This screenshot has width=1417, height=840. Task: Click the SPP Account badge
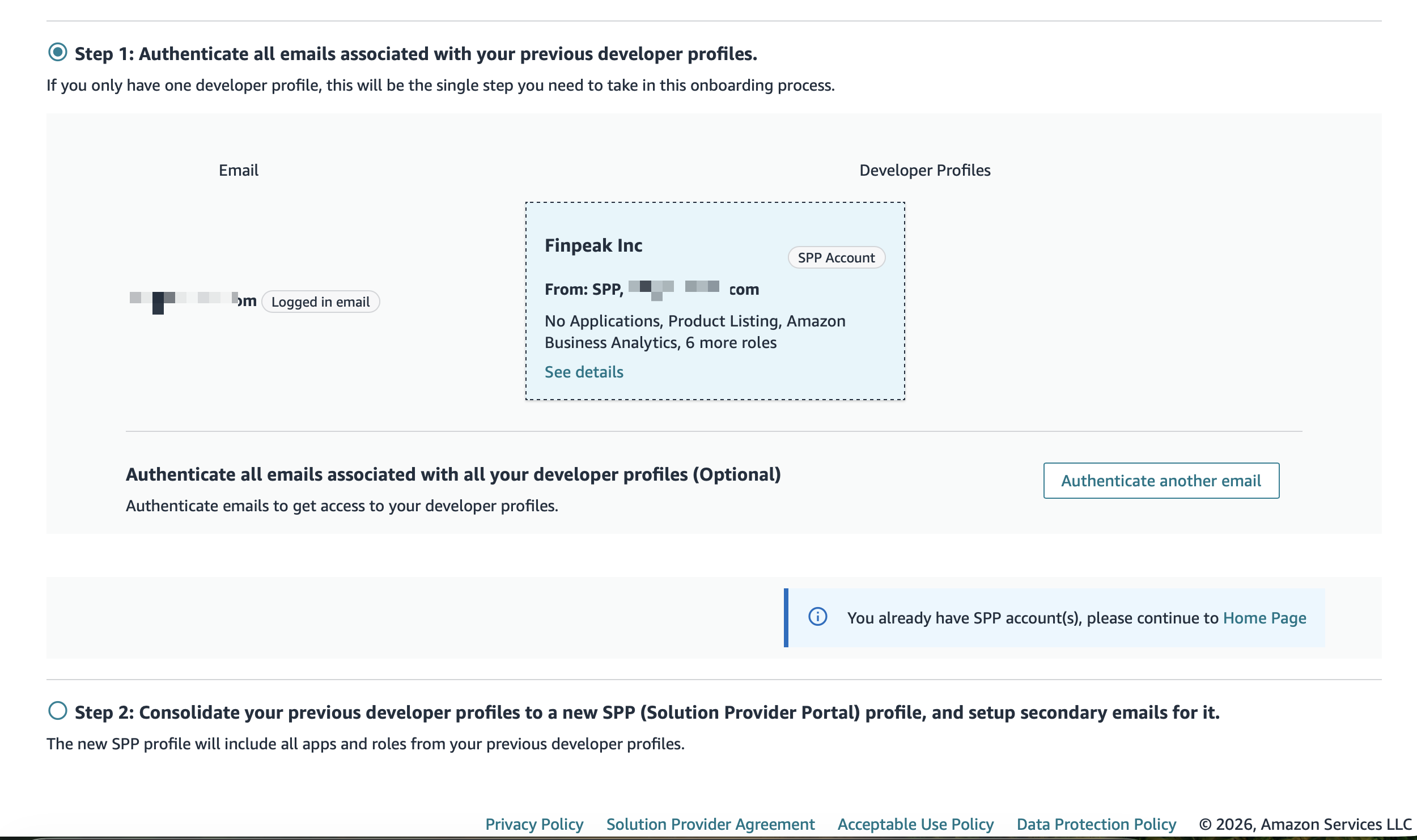tap(837, 258)
